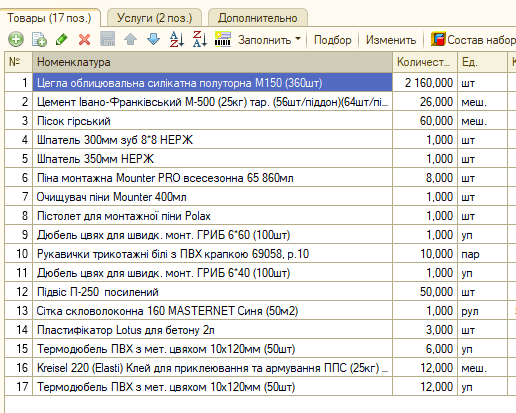Click row number 7 cell
Image resolution: width=516 pixels, height=413 pixels.
coord(19,197)
